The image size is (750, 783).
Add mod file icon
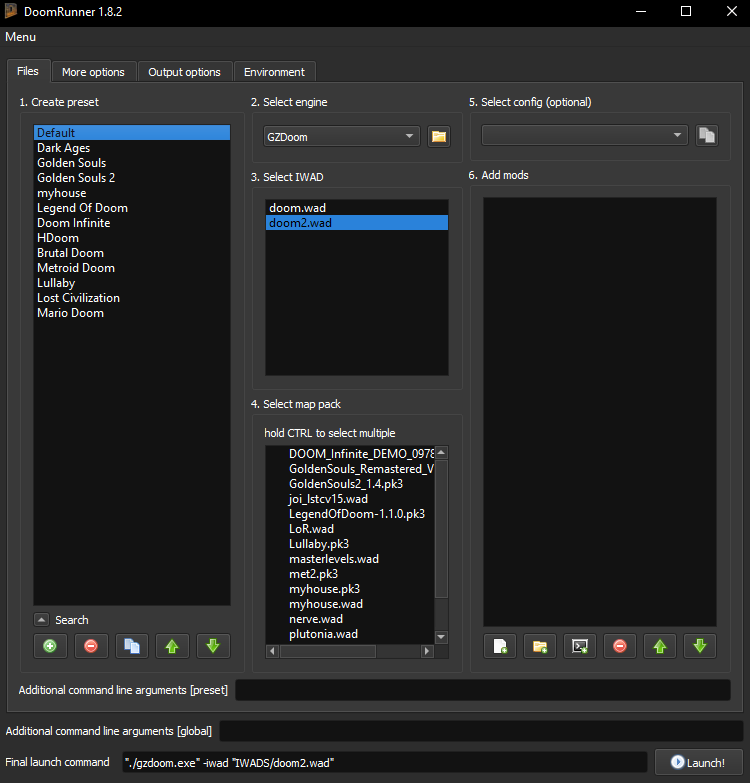point(500,646)
